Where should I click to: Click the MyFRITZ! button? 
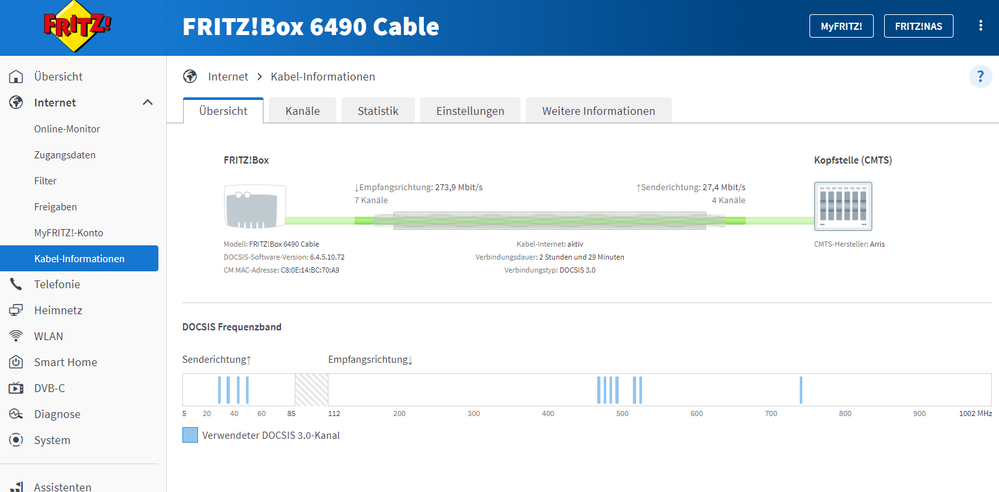pos(841,27)
